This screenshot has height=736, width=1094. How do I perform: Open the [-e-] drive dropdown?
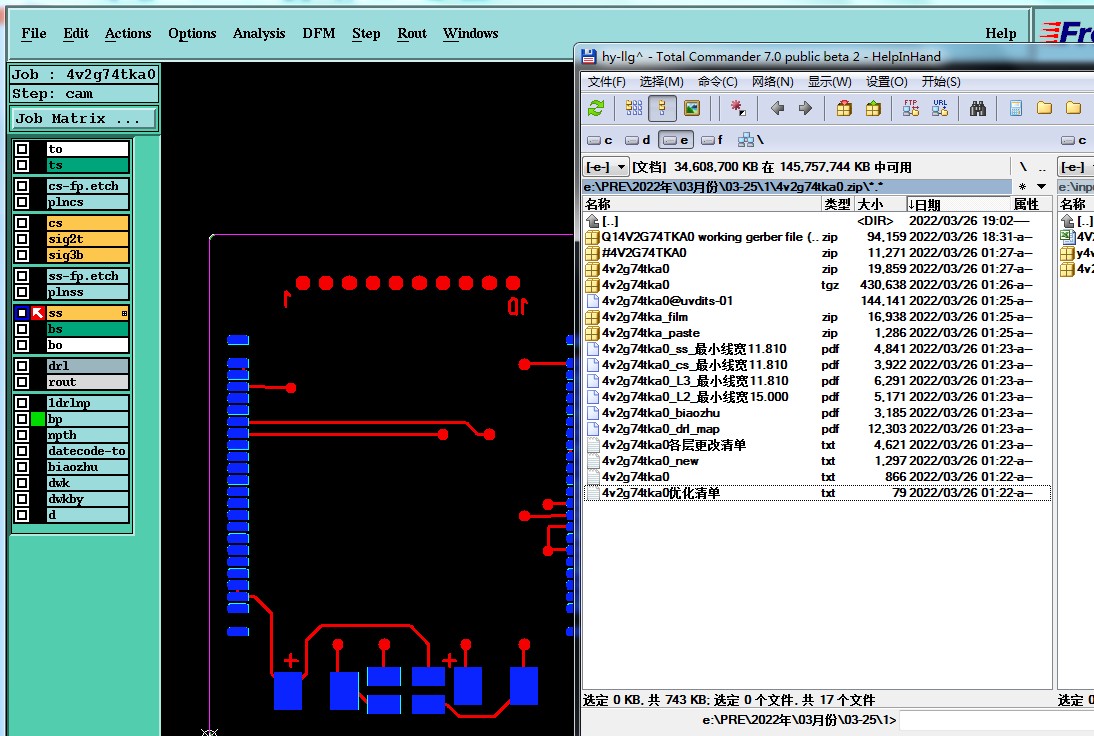click(x=606, y=167)
